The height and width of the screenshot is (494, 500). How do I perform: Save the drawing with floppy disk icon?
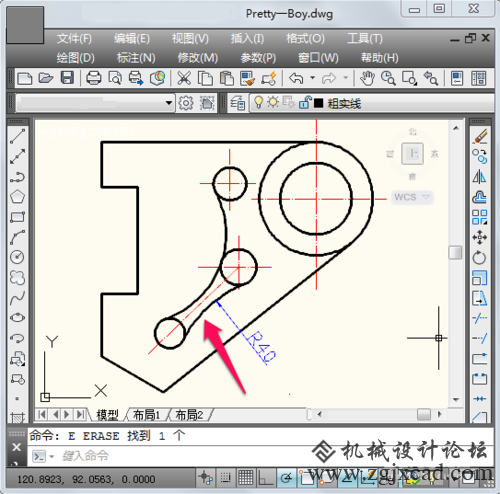click(x=67, y=79)
